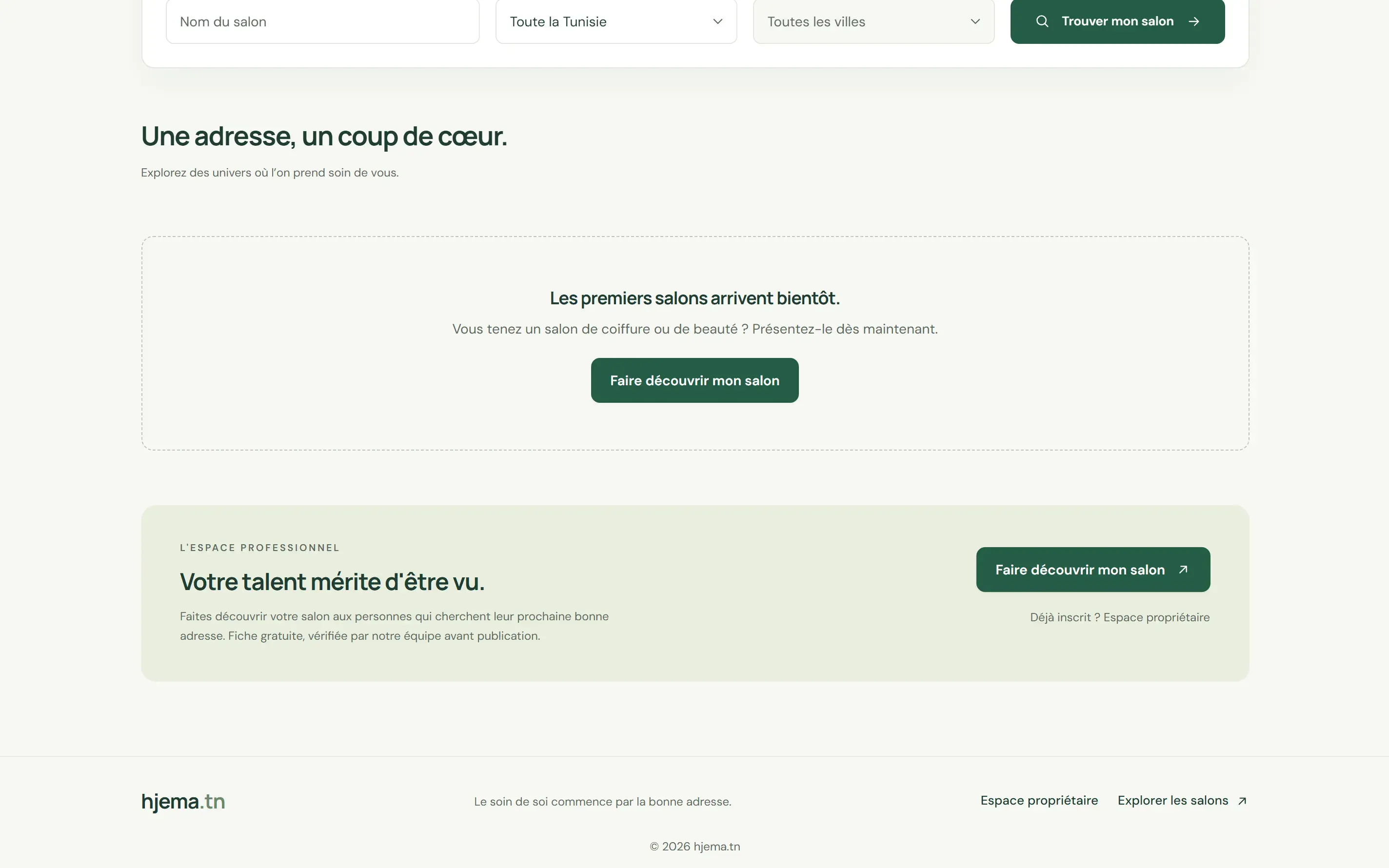The image size is (1389, 868).
Task: Click the © 2026 hjema.tn copyright text
Action: click(x=694, y=846)
